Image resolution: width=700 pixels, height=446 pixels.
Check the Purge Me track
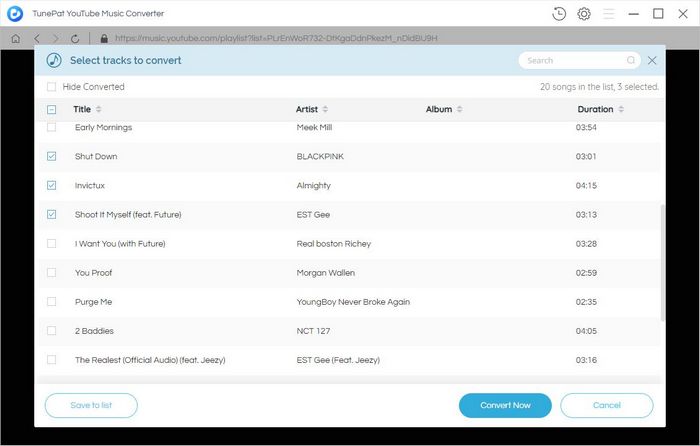51,302
